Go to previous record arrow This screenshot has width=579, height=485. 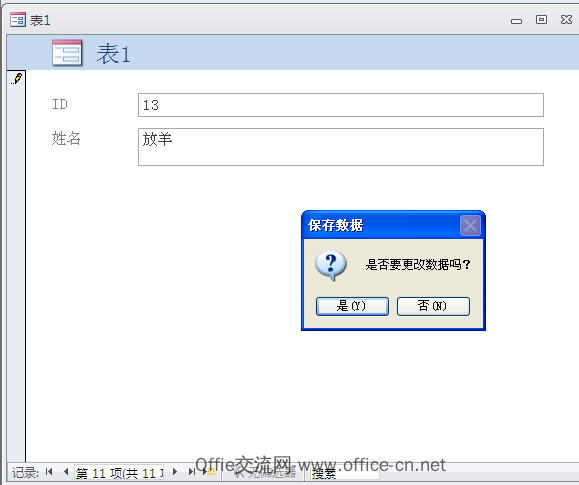(66, 472)
